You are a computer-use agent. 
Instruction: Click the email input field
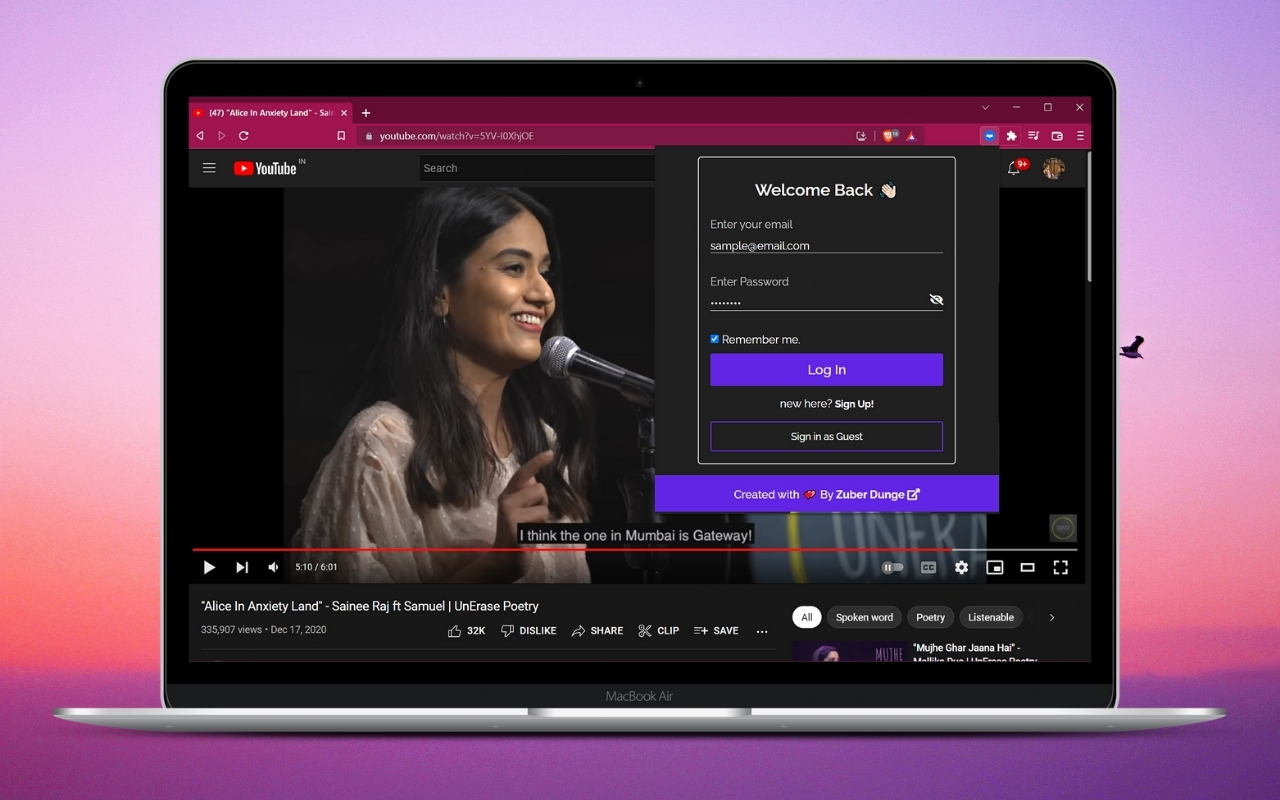(x=826, y=245)
